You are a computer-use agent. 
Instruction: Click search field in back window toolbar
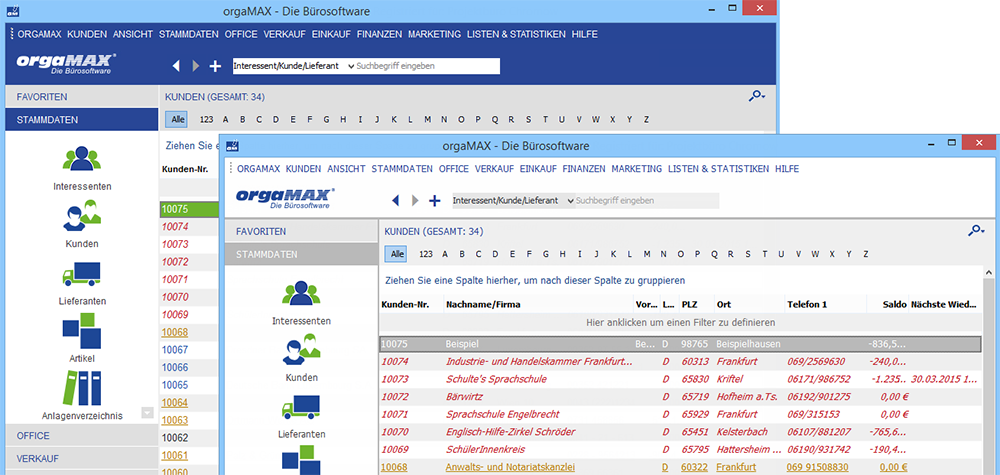427,66
